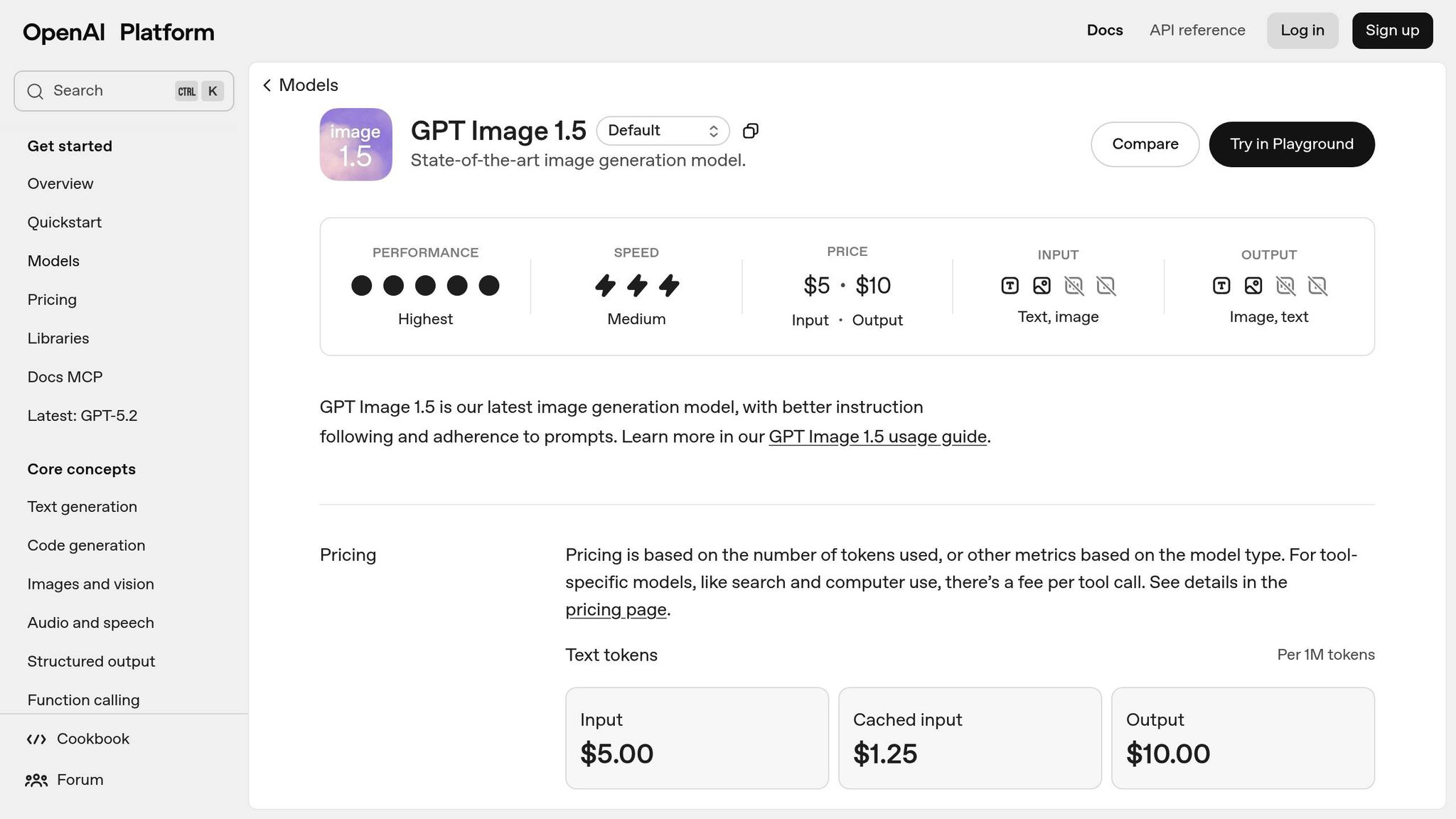Click the last crossed-out icon under INPUT
Image resolution: width=1456 pixels, height=819 pixels.
tap(1106, 286)
